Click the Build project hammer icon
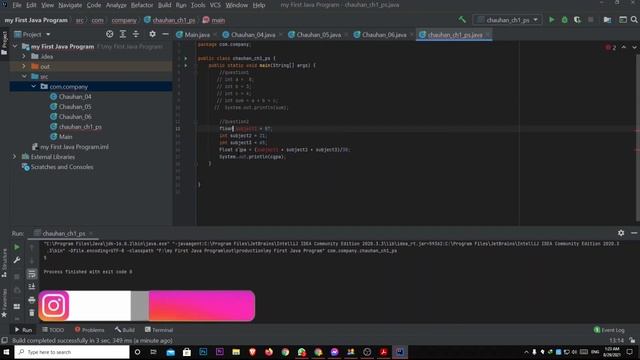The image size is (640, 360). (462, 20)
